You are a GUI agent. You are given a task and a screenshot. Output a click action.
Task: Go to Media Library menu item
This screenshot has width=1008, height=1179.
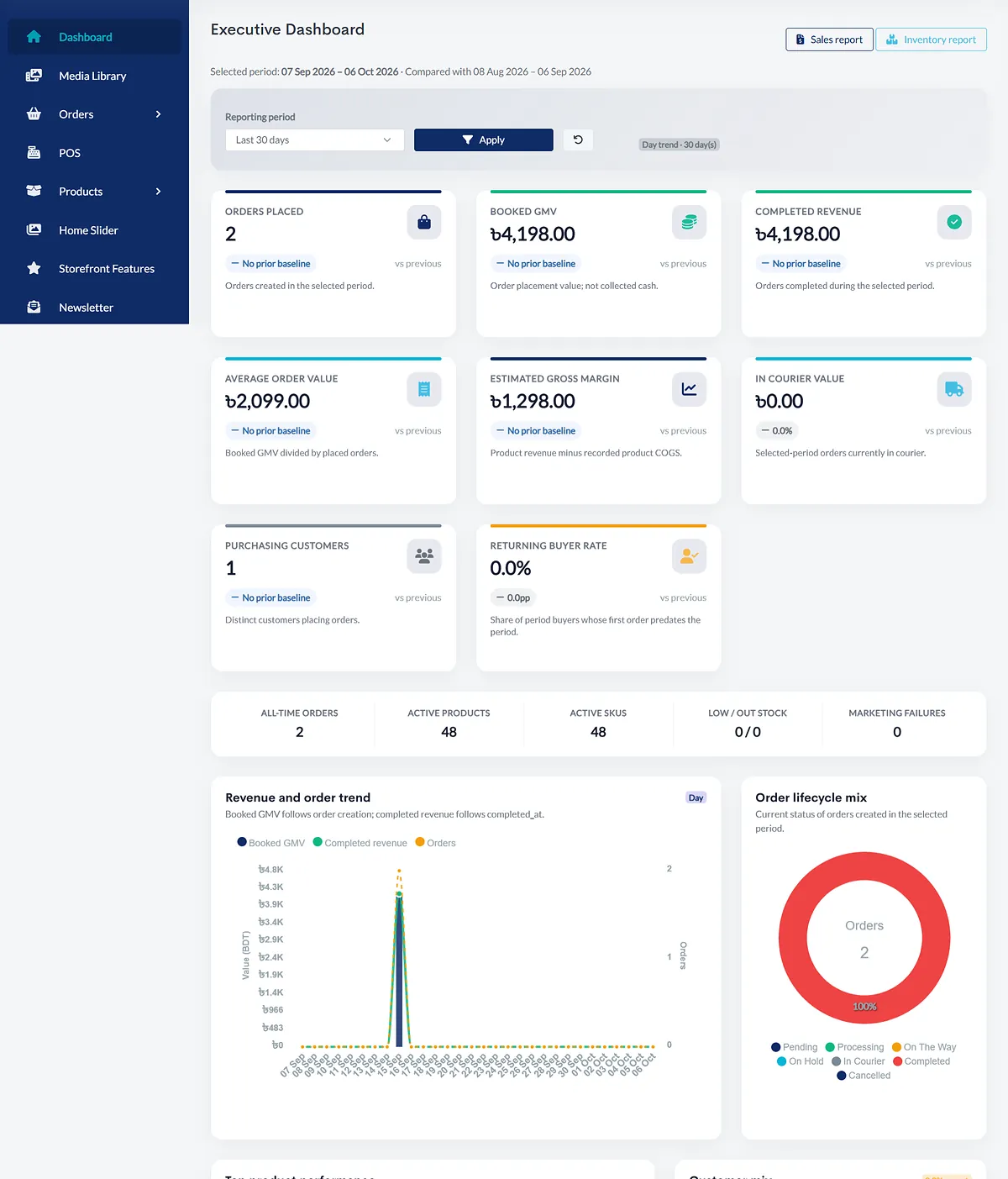pyautogui.click(x=94, y=76)
